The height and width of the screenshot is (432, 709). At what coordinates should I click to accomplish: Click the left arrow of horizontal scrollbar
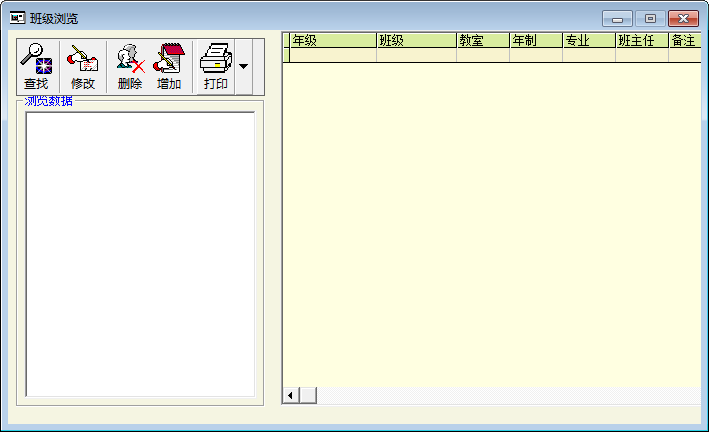290,395
